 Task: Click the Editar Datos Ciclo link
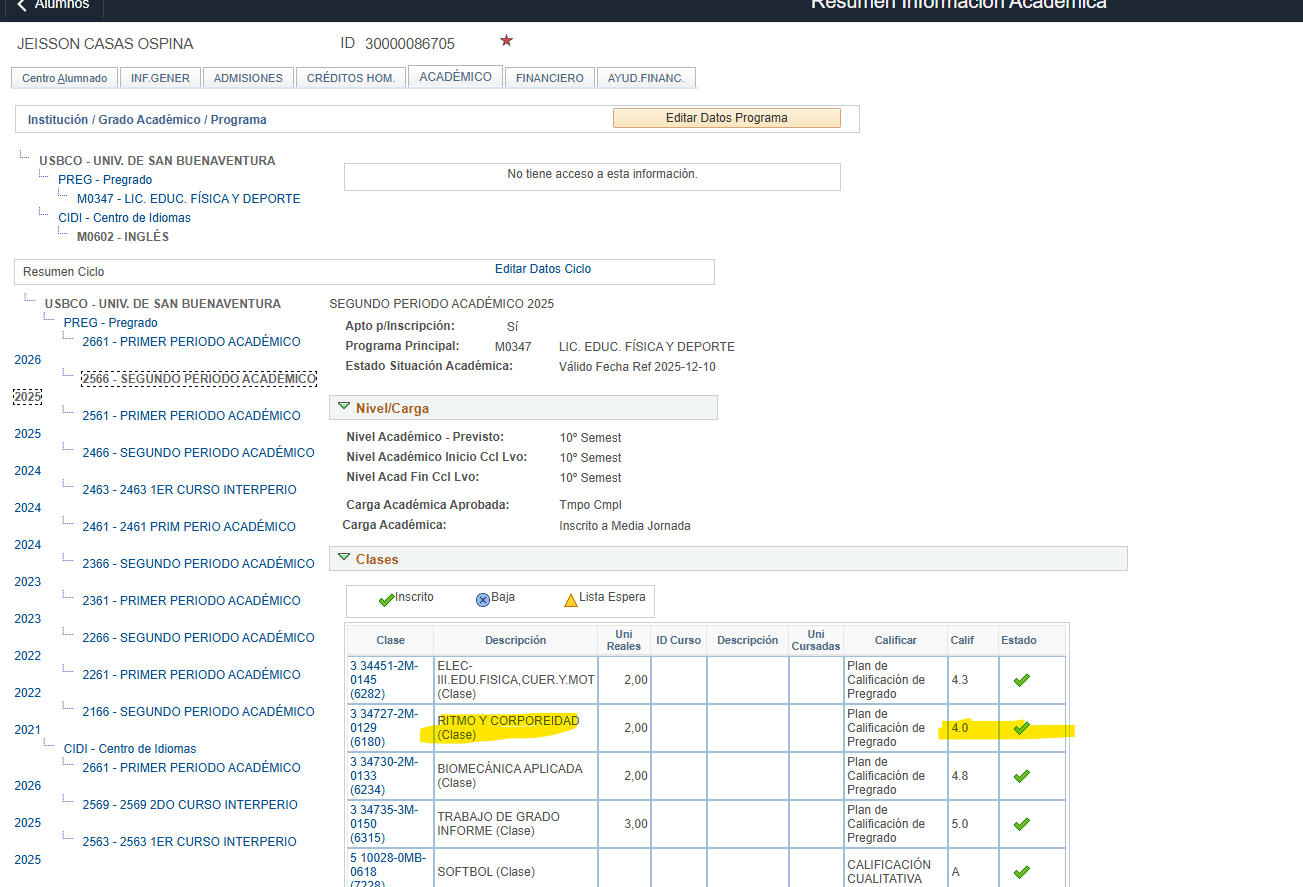(543, 269)
